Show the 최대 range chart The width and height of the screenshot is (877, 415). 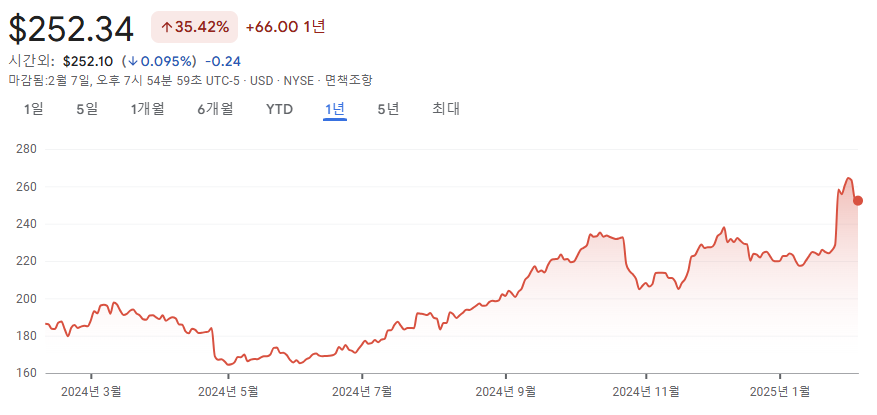[446, 109]
